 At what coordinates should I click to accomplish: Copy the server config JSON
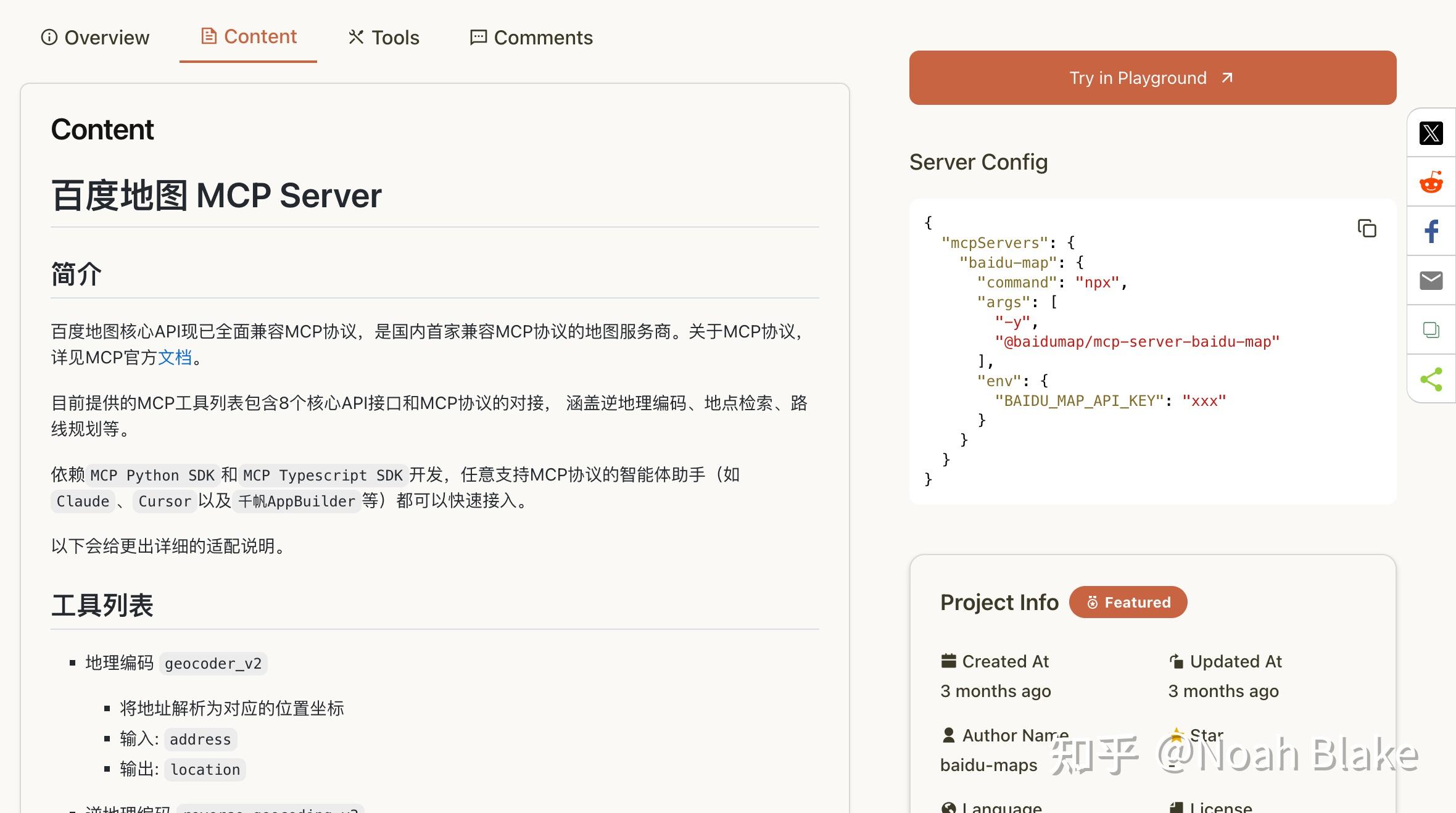coord(1367,228)
